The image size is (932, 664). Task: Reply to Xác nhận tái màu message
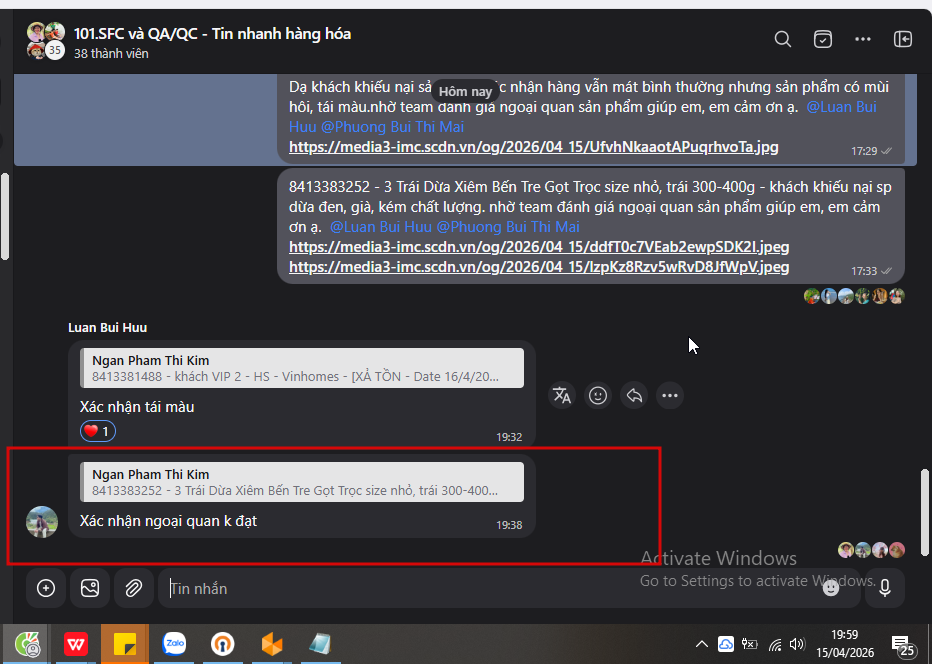pos(634,395)
